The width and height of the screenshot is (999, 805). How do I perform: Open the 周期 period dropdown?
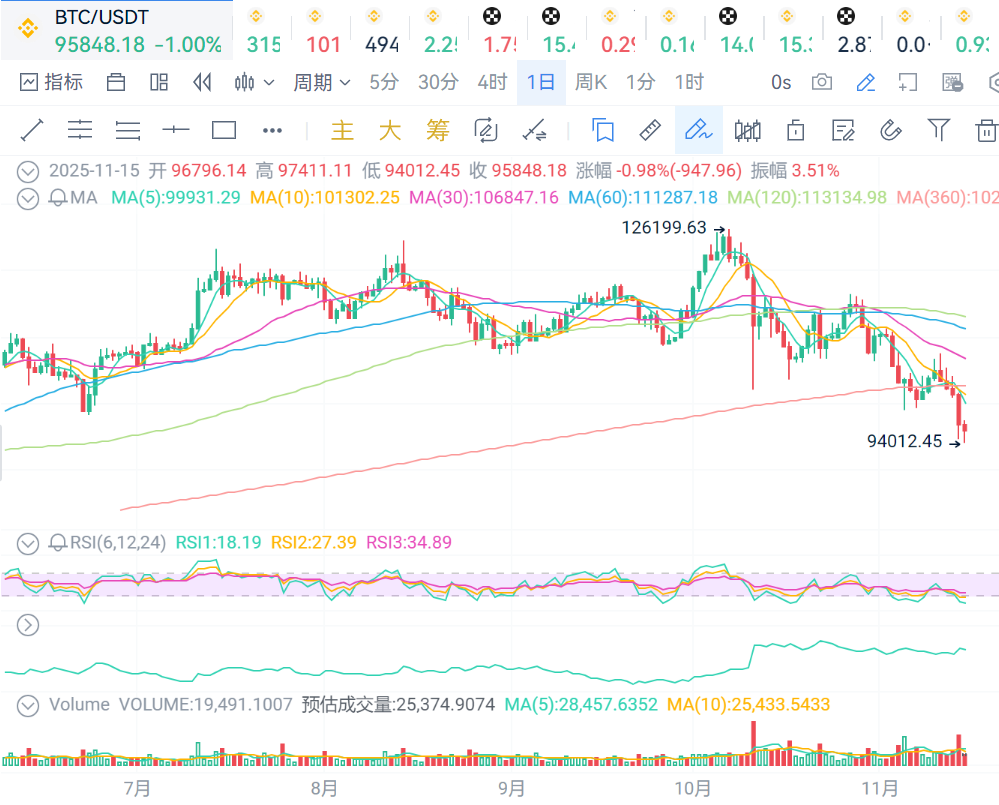click(321, 82)
